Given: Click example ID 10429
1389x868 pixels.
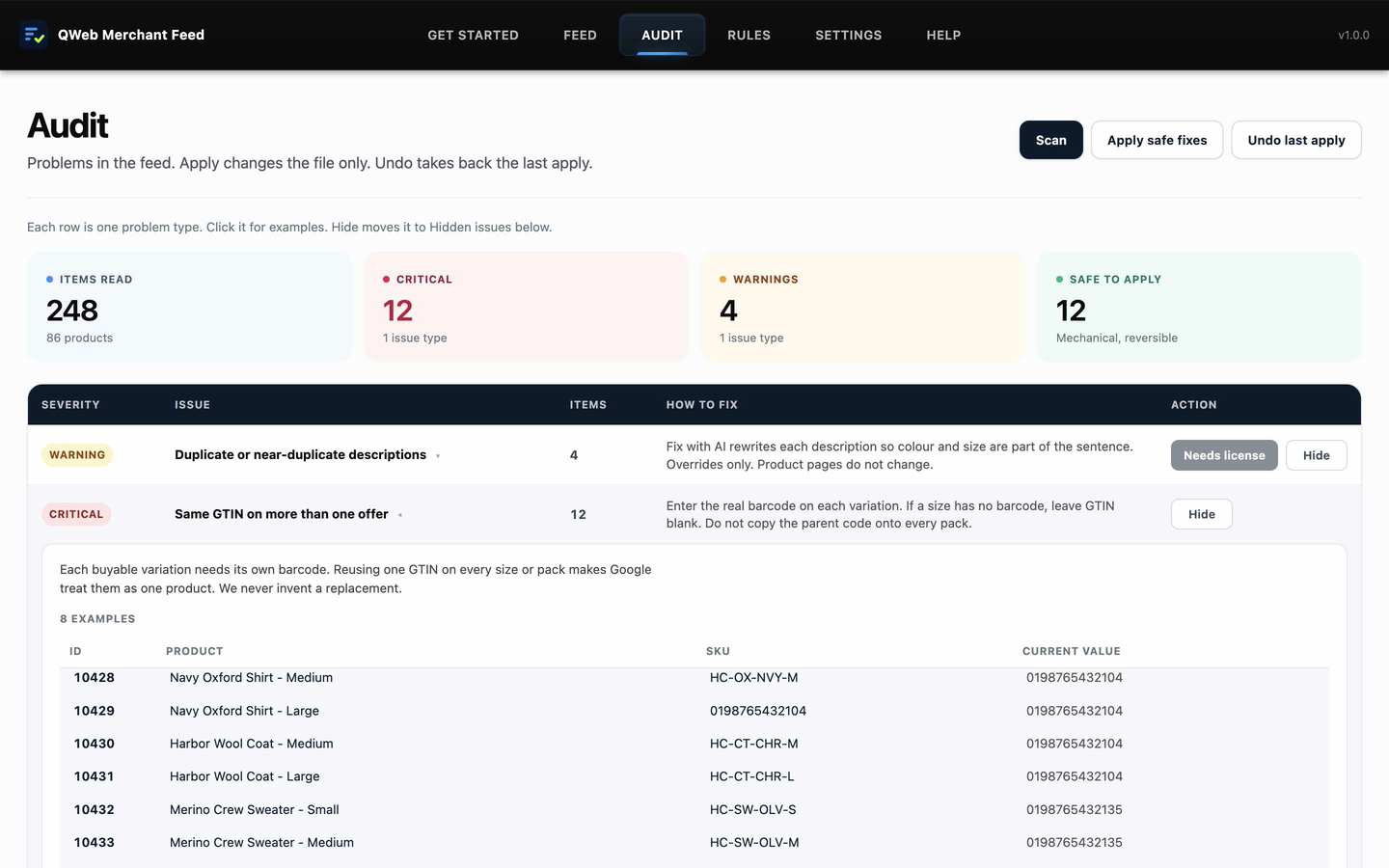Looking at the screenshot, I should point(95,711).
